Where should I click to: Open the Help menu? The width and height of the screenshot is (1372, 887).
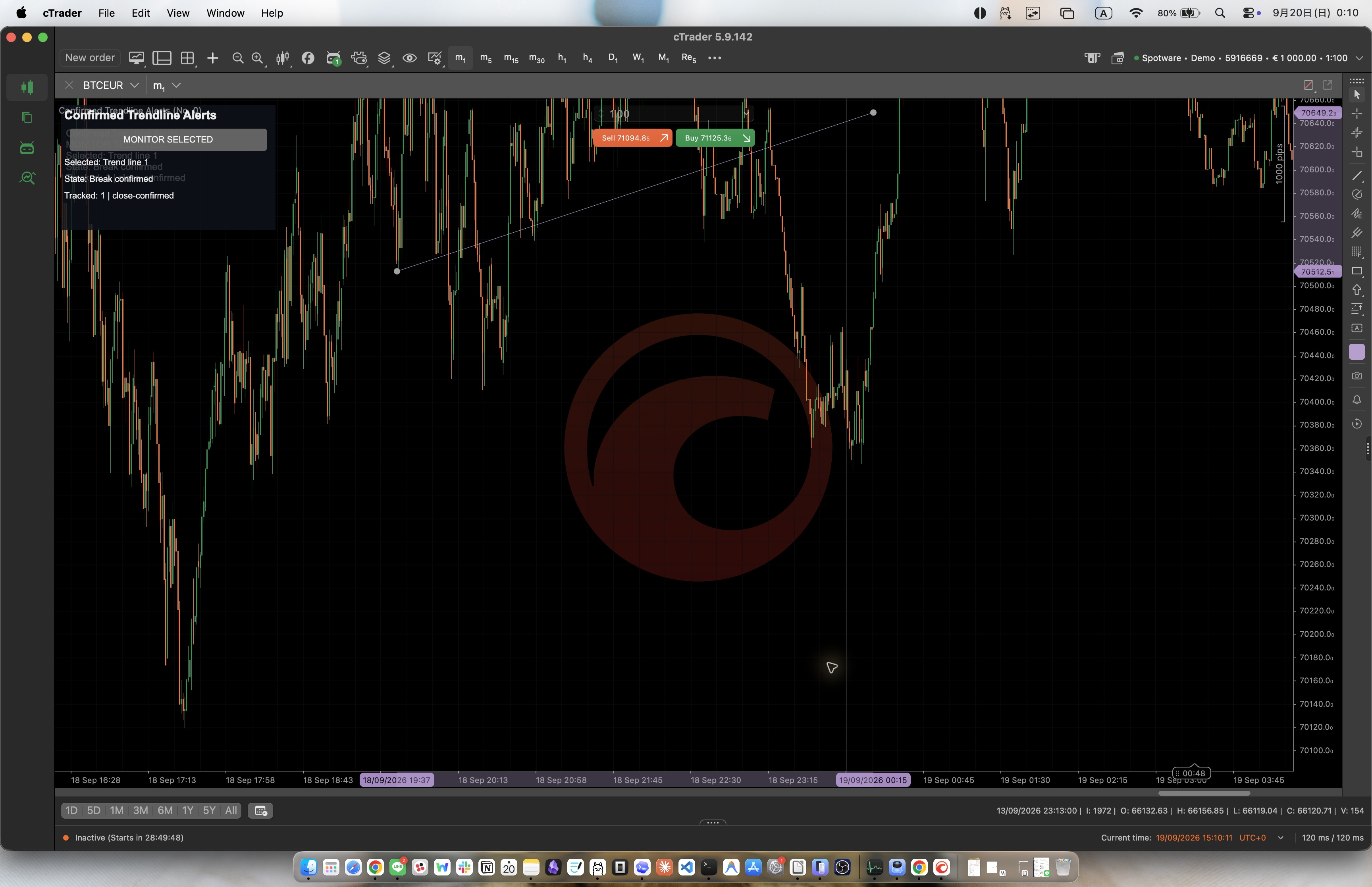tap(272, 13)
